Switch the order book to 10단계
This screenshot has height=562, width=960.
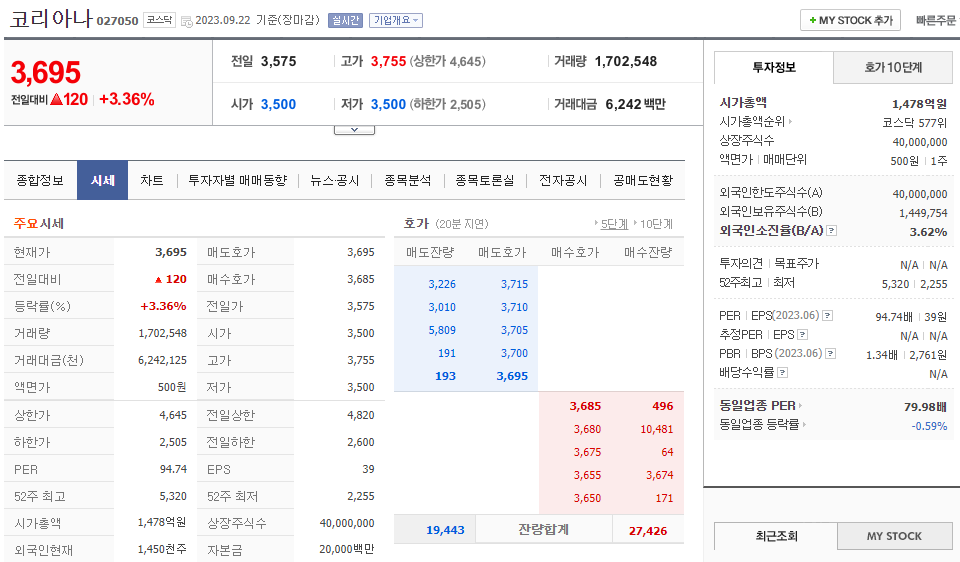[656, 224]
